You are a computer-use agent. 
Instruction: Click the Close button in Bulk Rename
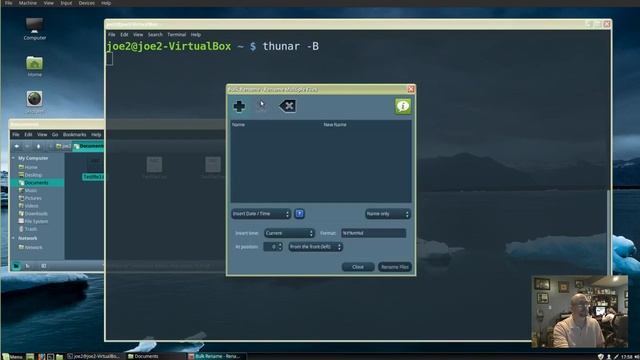click(358, 267)
